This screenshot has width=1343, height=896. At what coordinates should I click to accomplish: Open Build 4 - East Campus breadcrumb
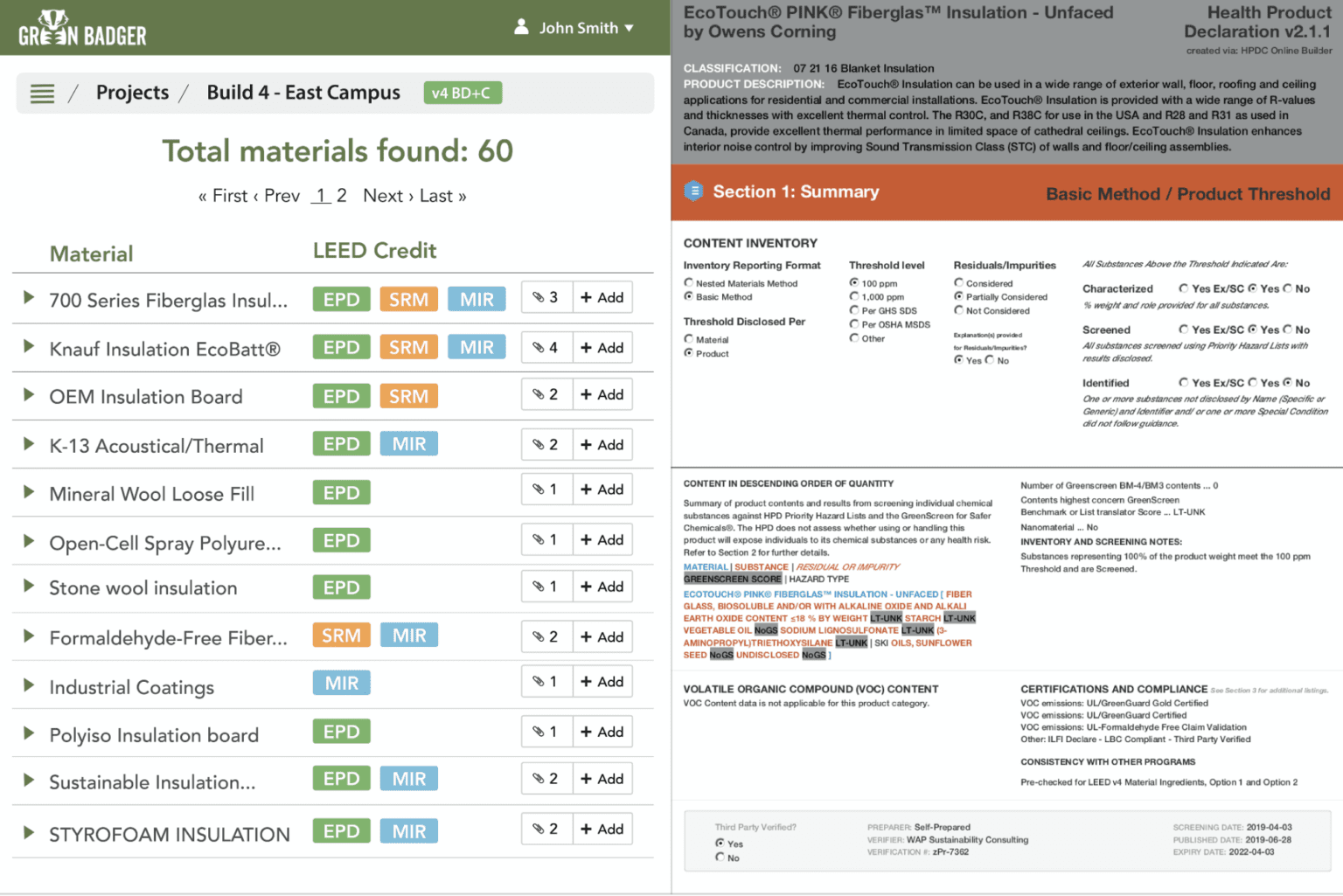coord(303,93)
